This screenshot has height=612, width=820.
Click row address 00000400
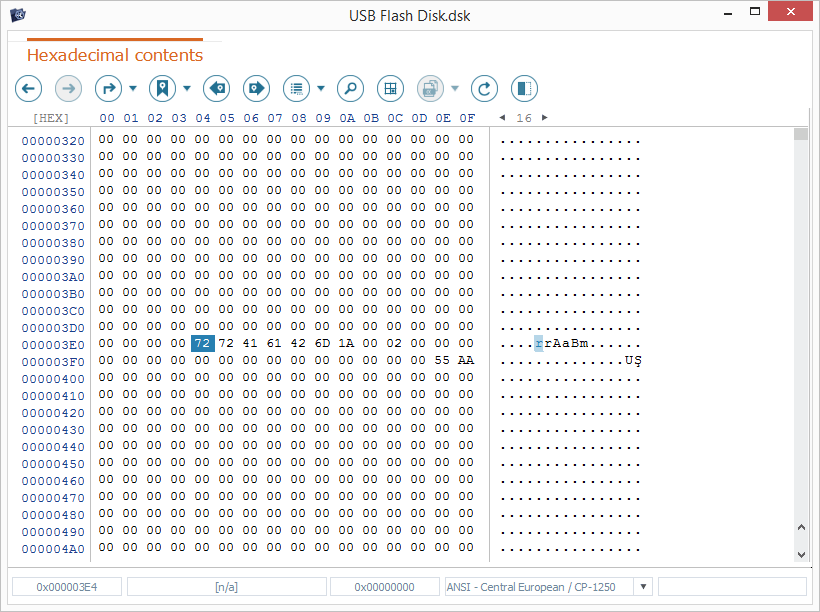point(53,379)
